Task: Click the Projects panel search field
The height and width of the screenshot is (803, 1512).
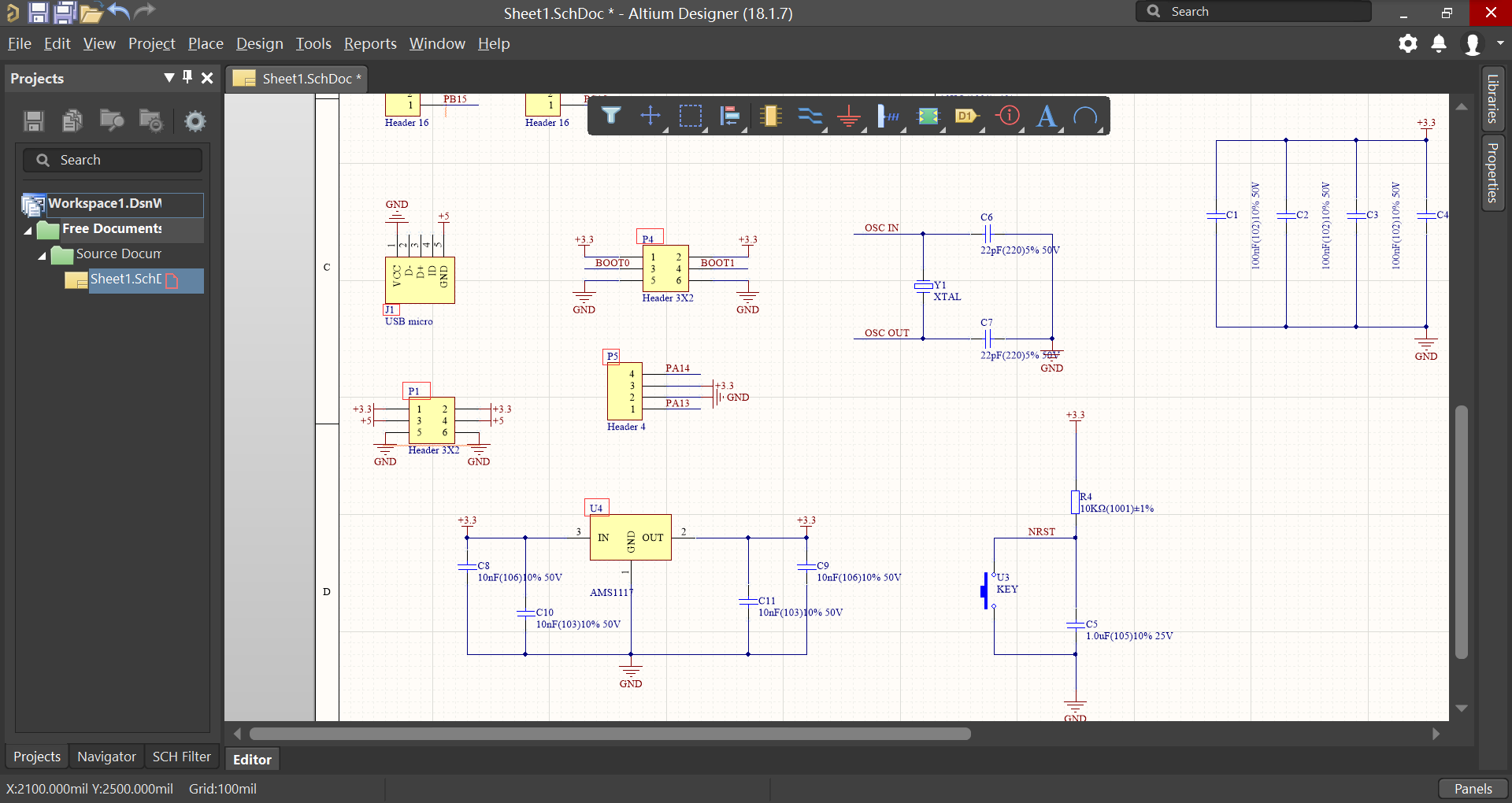Action: 113,159
